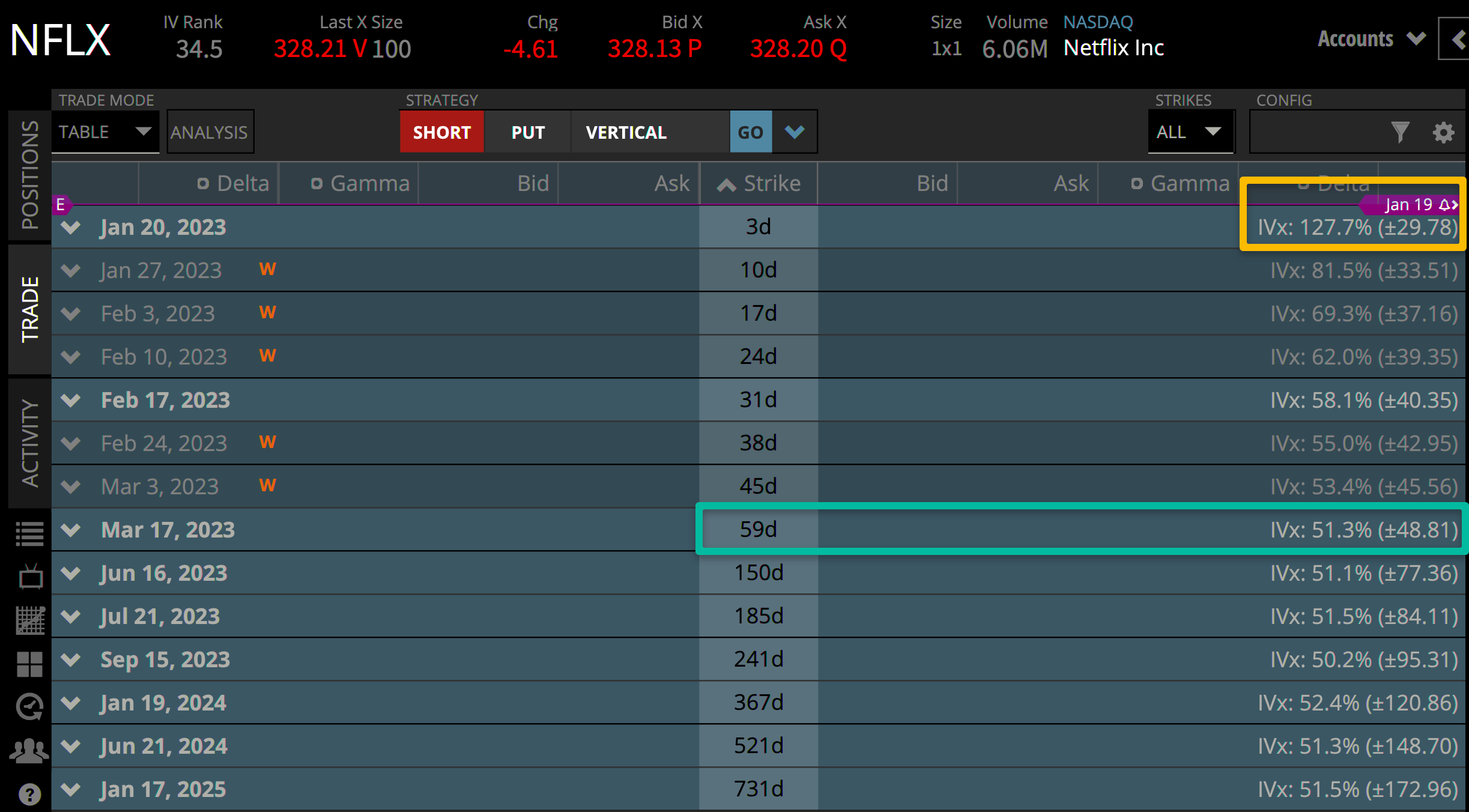Toggle the right-side Gamma indicator

click(1137, 183)
